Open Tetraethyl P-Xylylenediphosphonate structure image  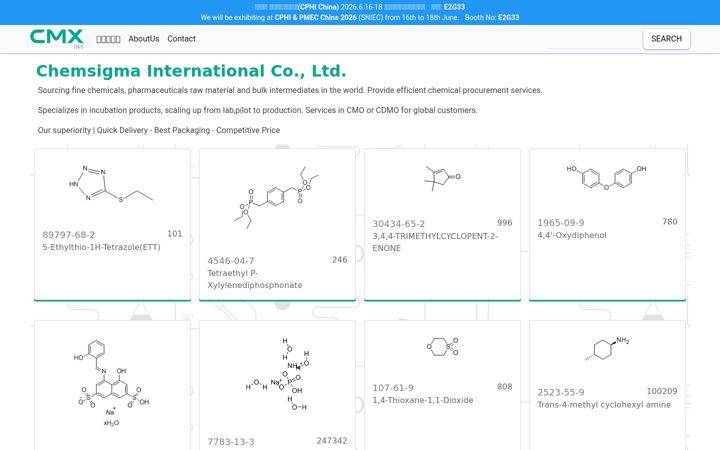point(276,197)
